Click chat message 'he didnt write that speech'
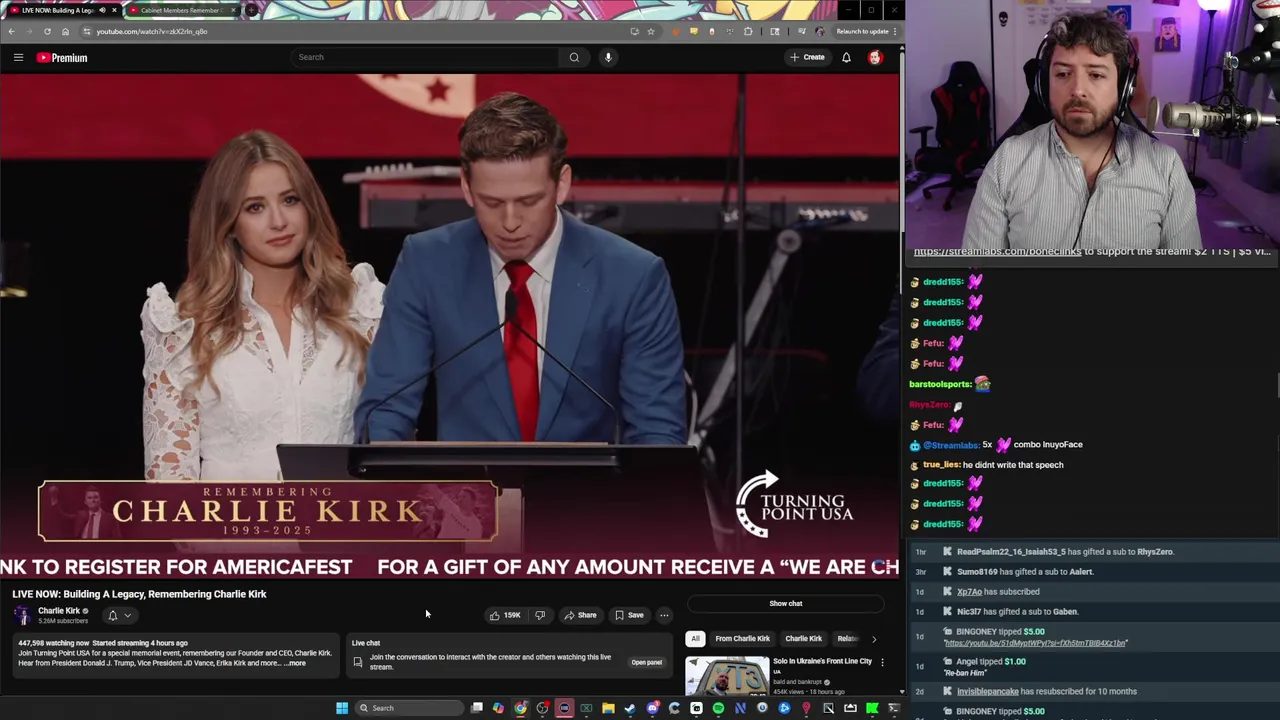Screen dimensions: 1280x720 (x=1013, y=465)
